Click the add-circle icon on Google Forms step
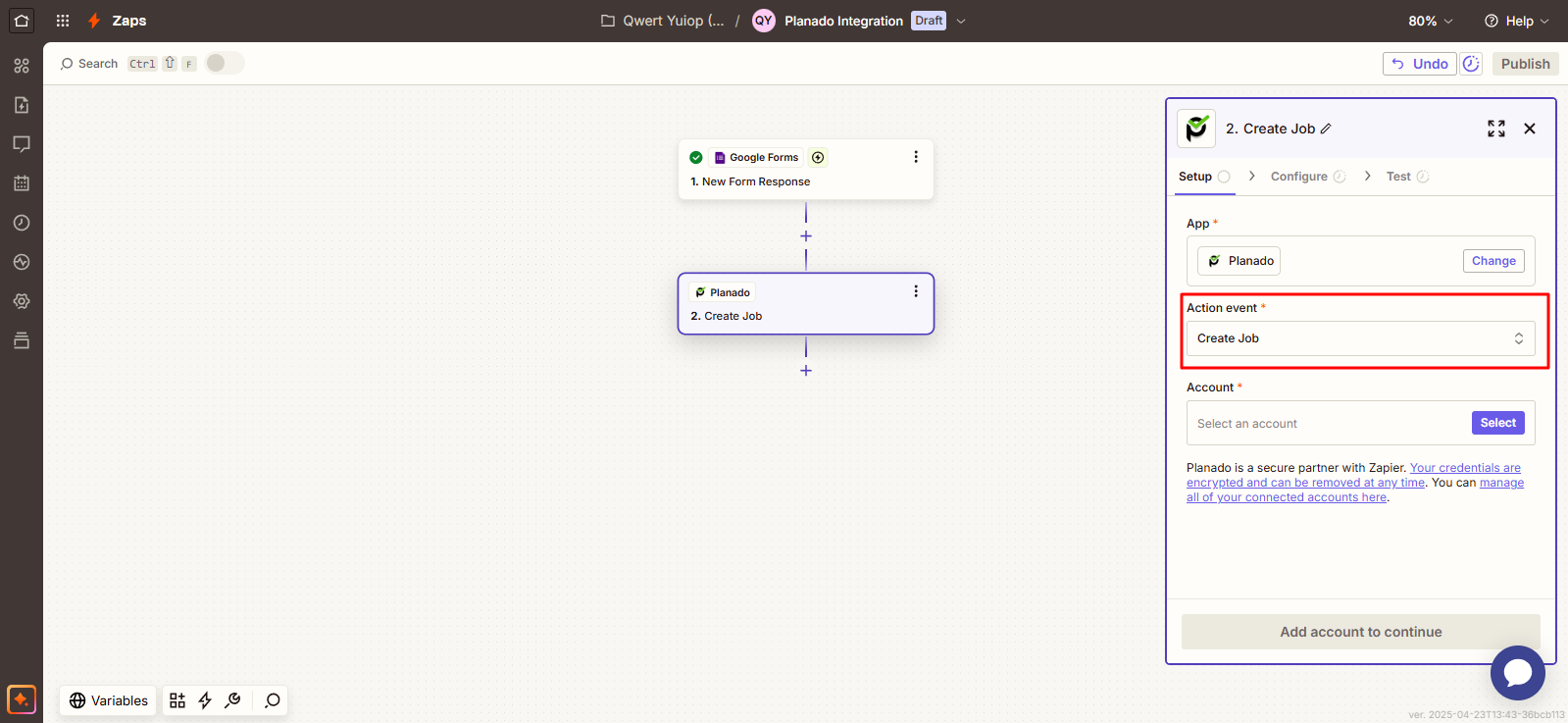The width and height of the screenshot is (1568, 723). click(818, 157)
